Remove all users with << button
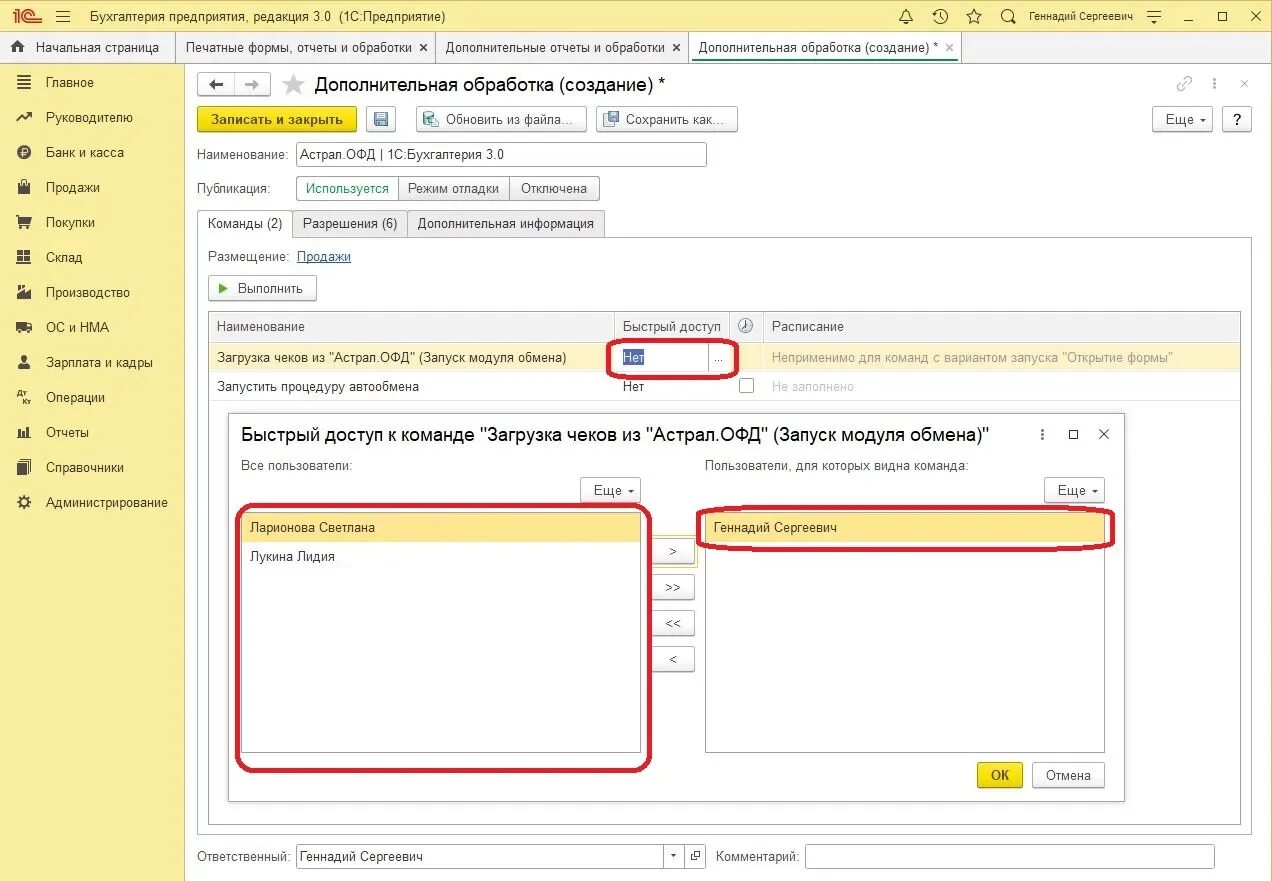Viewport: 1272px width, 881px height. [x=673, y=623]
